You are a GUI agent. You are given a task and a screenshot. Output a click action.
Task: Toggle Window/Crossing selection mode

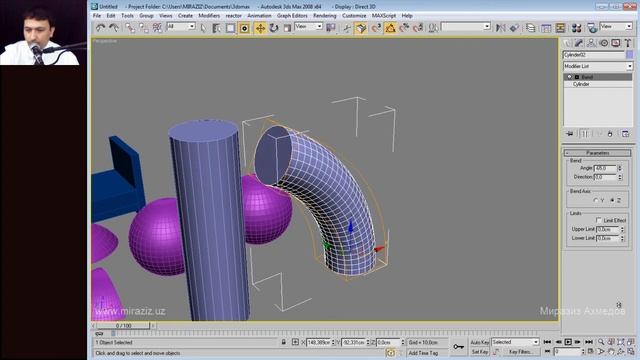pyautogui.click(x=244, y=28)
